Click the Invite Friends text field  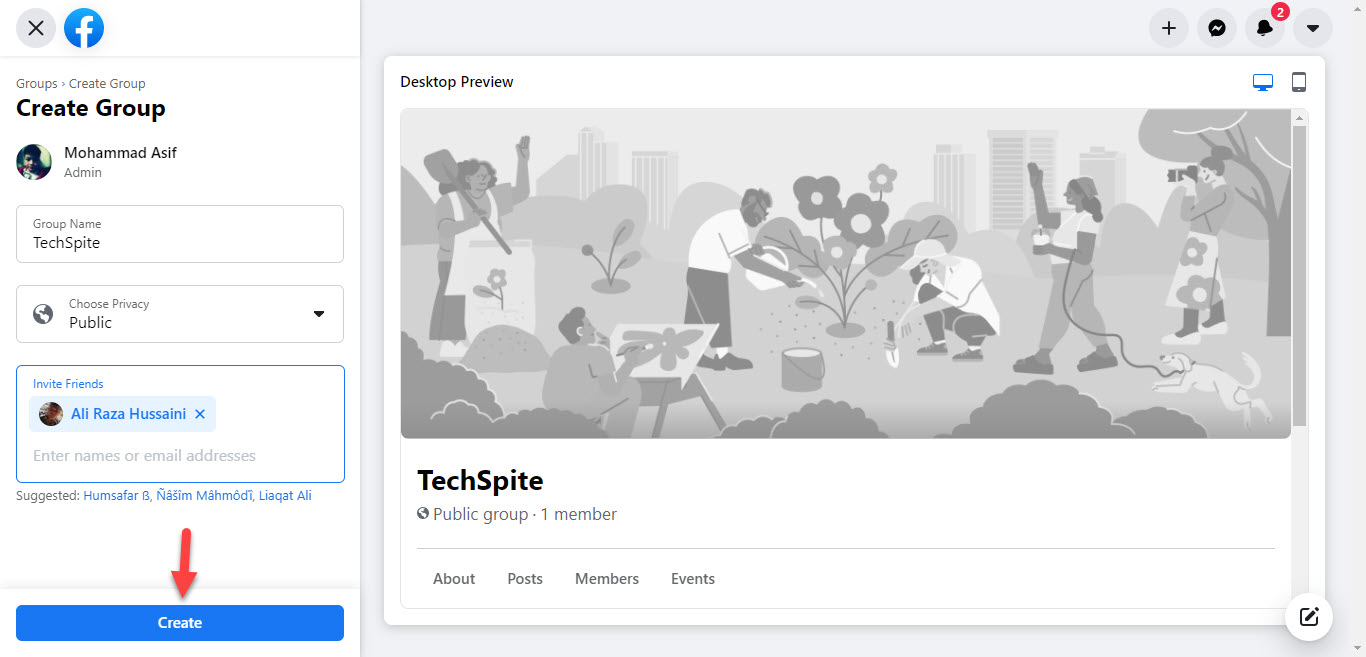click(180, 456)
